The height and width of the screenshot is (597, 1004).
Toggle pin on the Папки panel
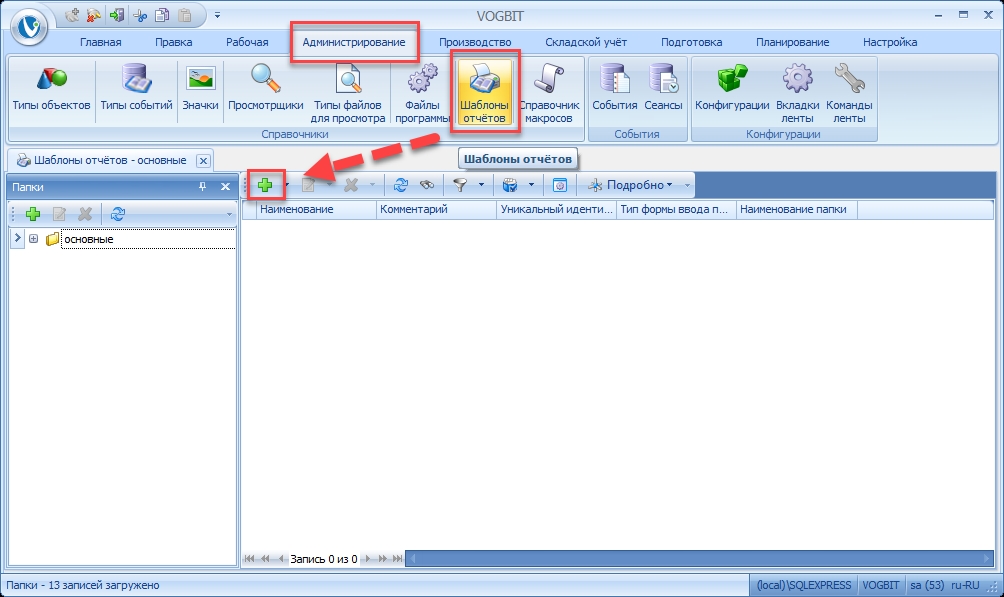point(202,186)
